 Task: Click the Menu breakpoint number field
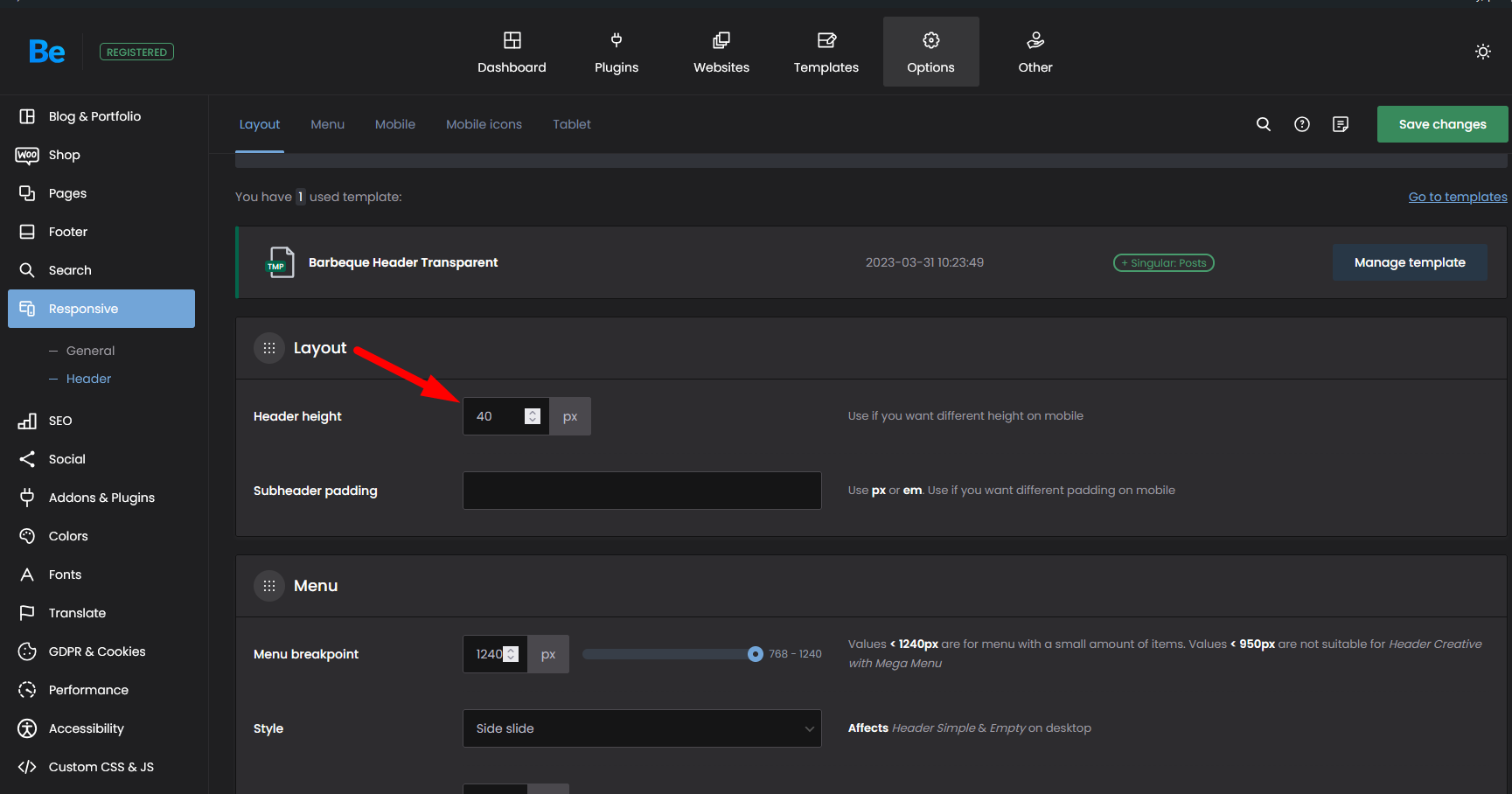point(495,654)
